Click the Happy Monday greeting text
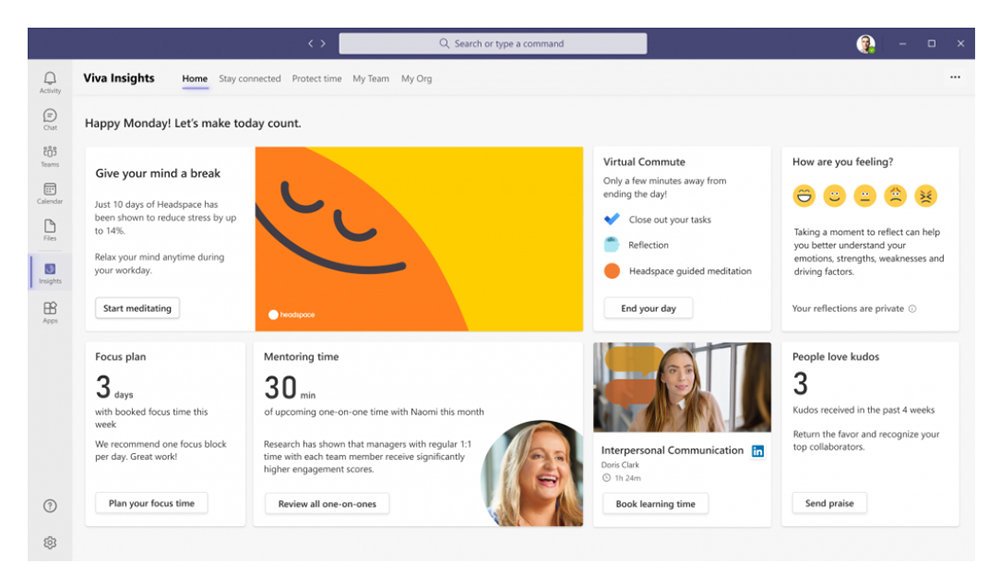The image size is (1000, 587). pyautogui.click(x=193, y=123)
